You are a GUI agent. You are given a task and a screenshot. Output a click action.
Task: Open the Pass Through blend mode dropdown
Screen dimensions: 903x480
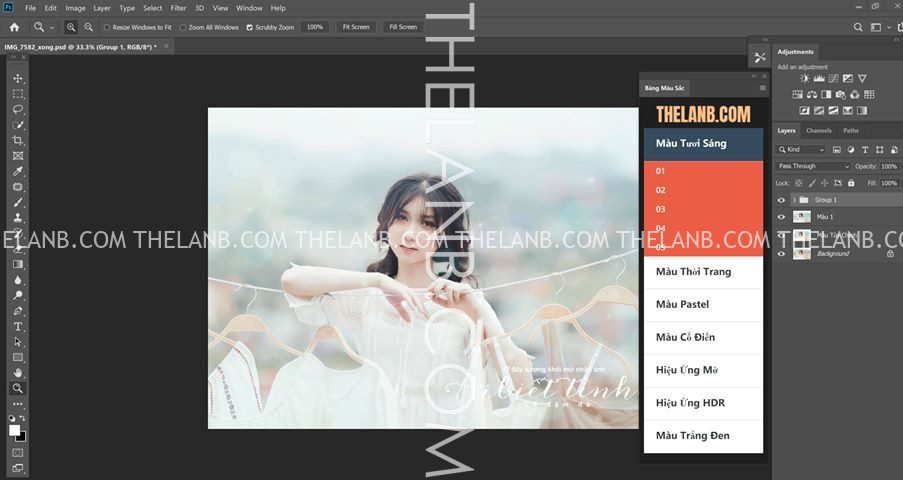coord(813,166)
